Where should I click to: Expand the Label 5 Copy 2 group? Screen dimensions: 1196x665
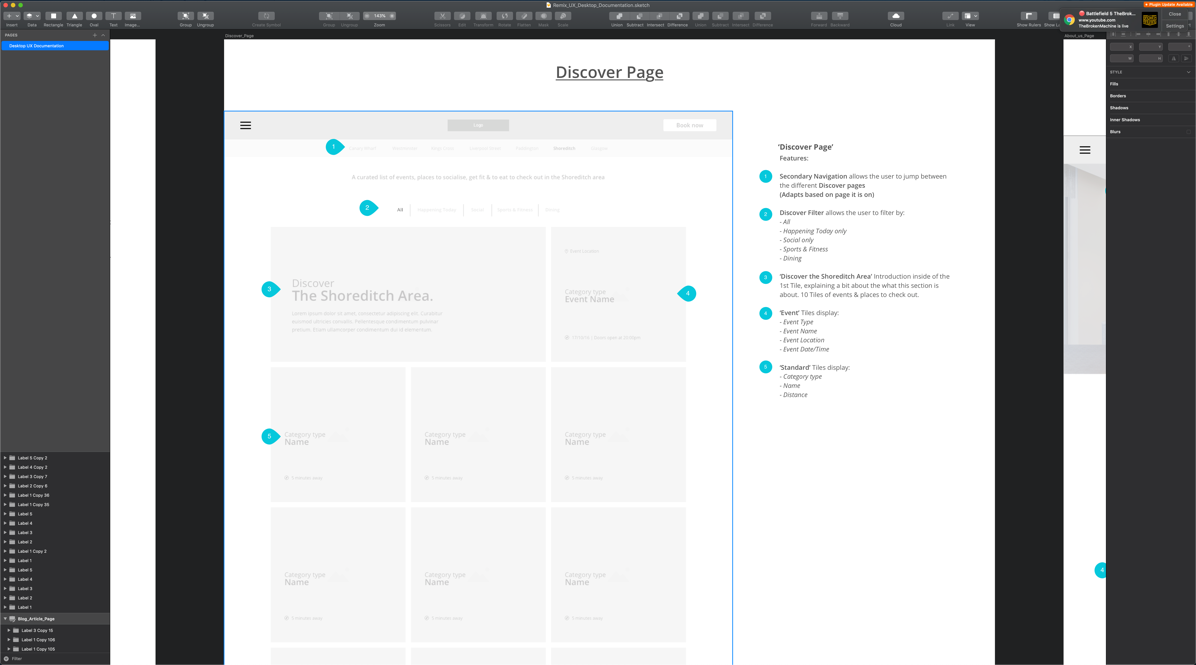pos(5,458)
